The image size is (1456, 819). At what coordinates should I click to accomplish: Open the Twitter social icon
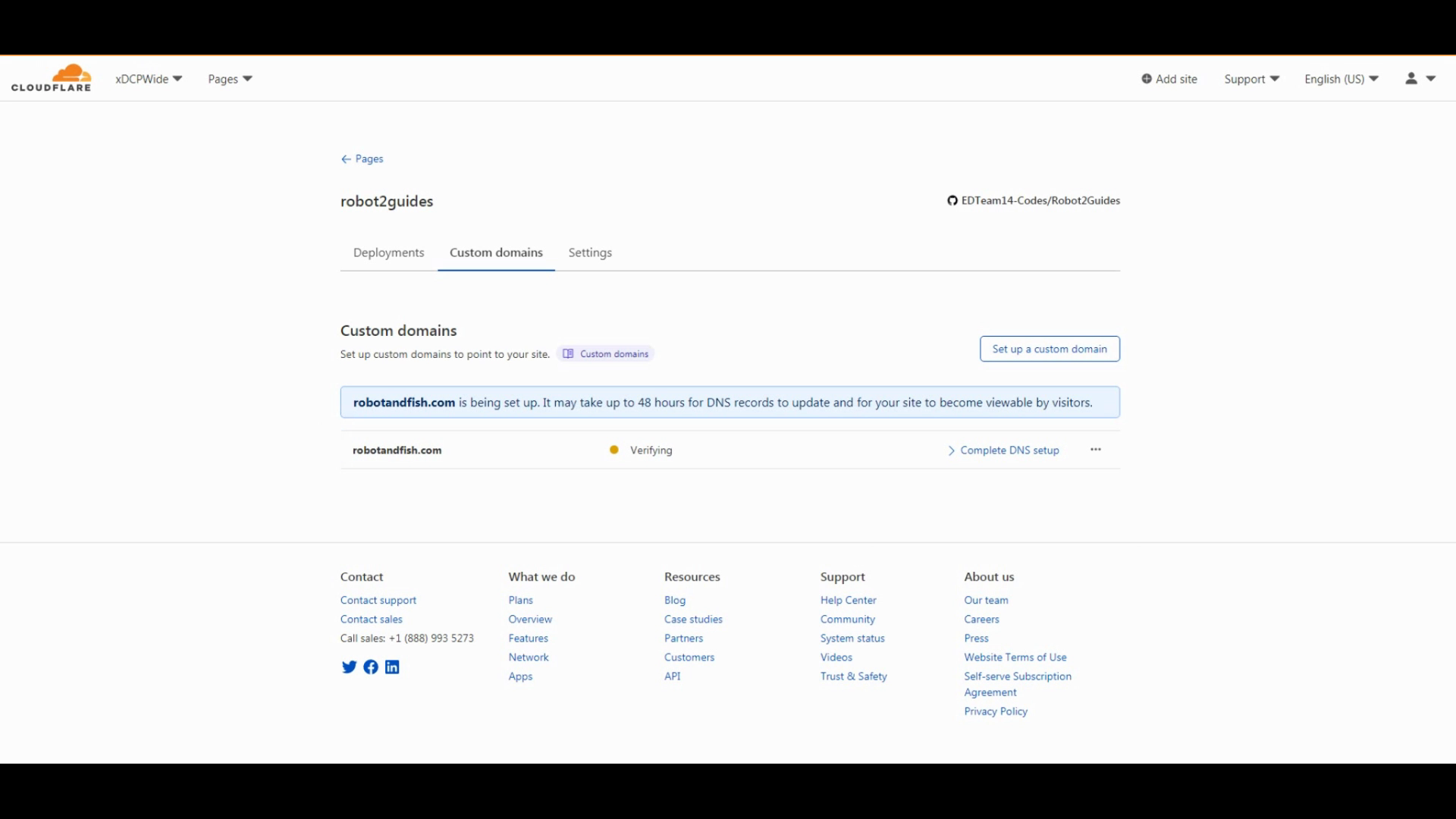pos(349,667)
